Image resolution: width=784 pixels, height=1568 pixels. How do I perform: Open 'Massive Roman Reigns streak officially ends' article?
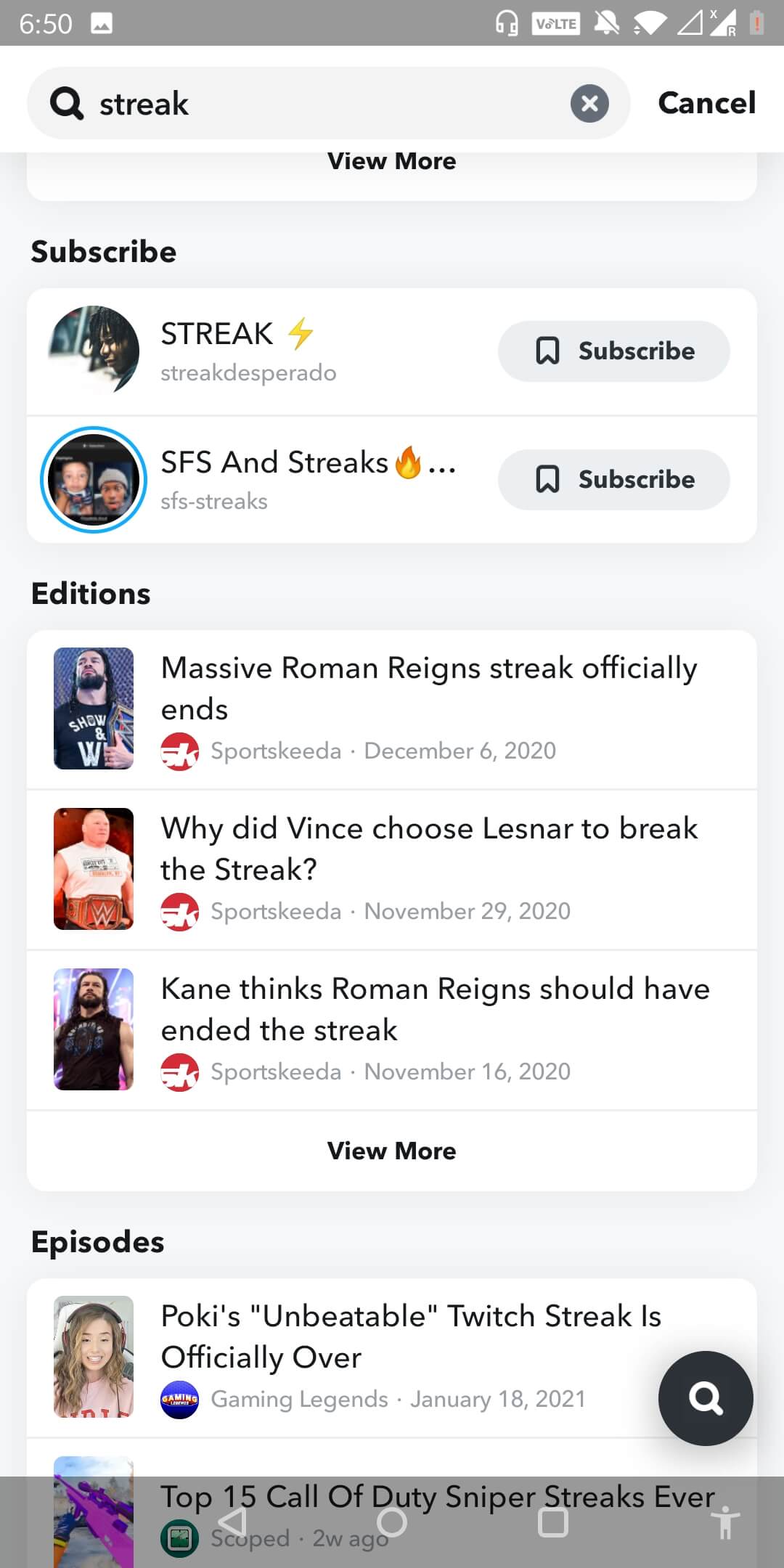[x=428, y=687]
